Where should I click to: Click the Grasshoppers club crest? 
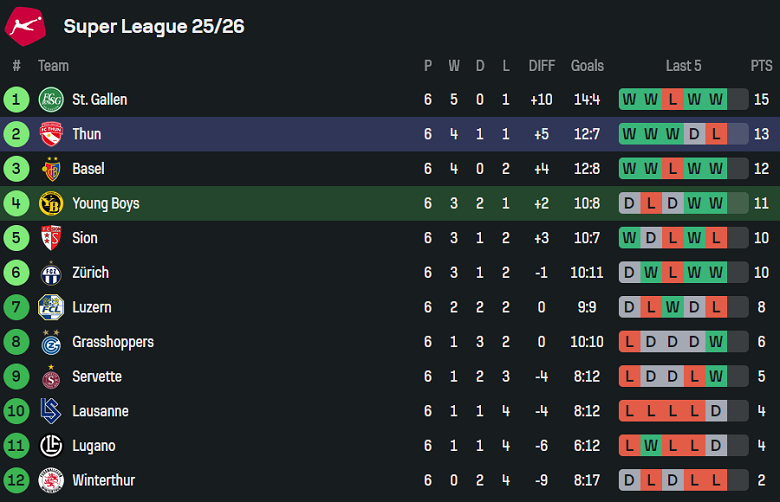tap(51, 342)
